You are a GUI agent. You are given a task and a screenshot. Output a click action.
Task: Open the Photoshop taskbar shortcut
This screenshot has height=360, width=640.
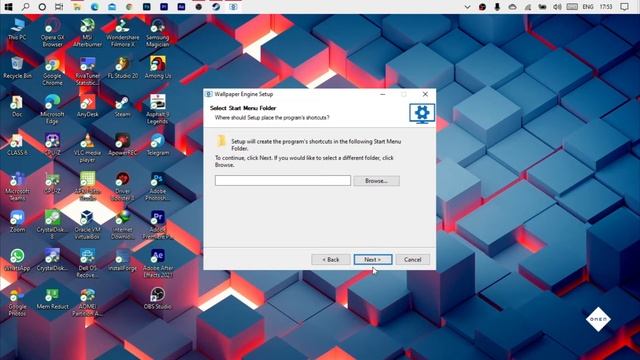coord(147,7)
